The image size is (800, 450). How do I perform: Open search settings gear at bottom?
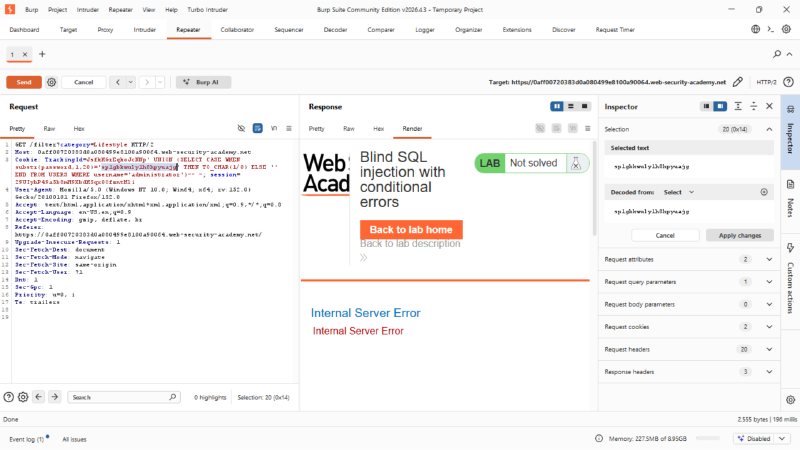point(23,397)
